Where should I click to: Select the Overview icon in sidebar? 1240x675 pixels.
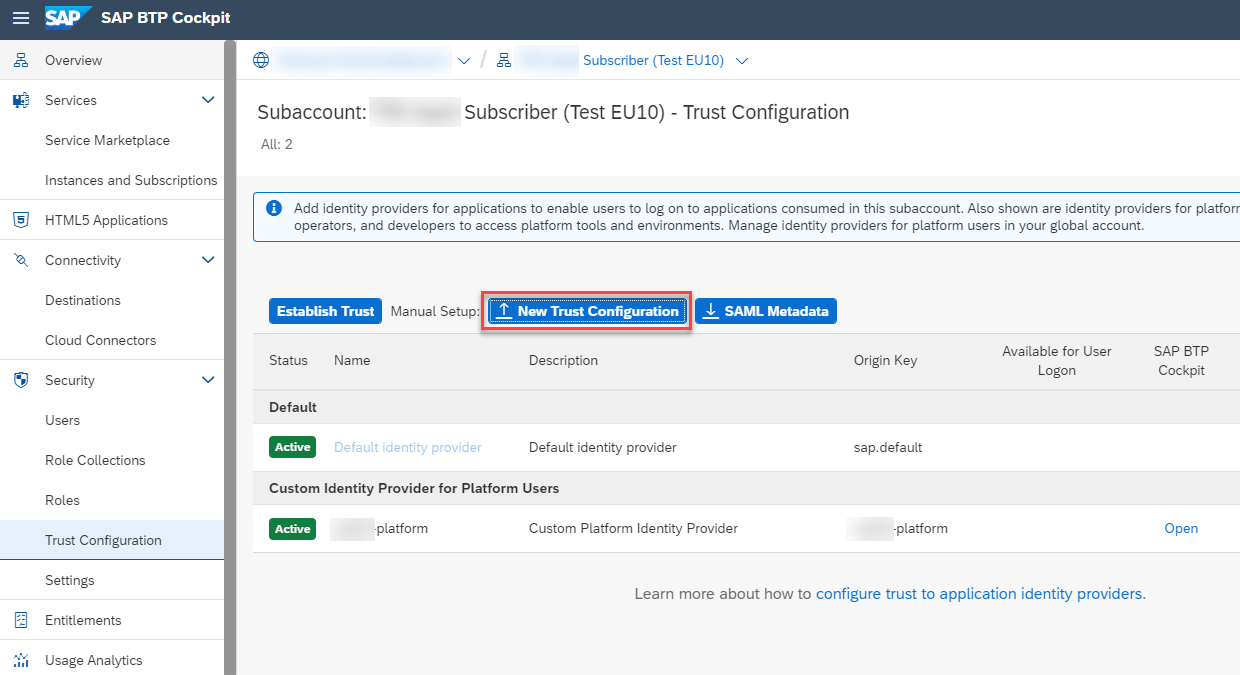(x=21, y=60)
